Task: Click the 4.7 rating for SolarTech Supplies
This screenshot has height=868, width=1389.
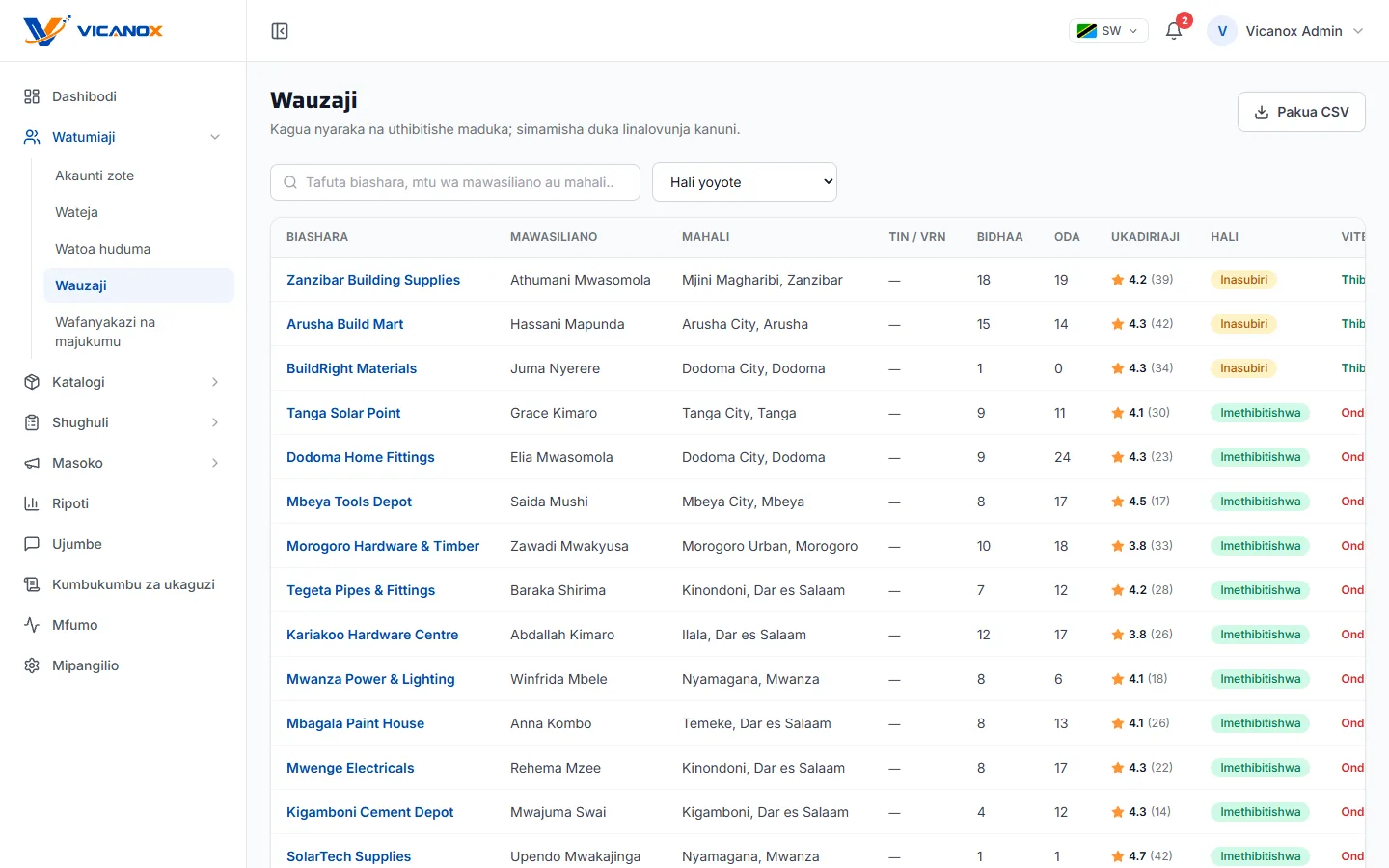Action: tap(1142, 856)
